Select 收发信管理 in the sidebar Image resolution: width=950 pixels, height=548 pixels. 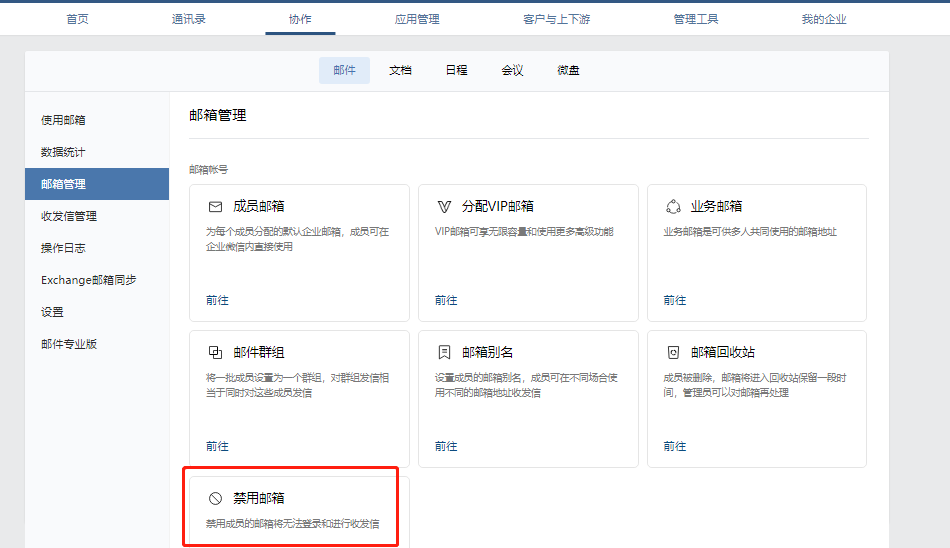tap(69, 216)
